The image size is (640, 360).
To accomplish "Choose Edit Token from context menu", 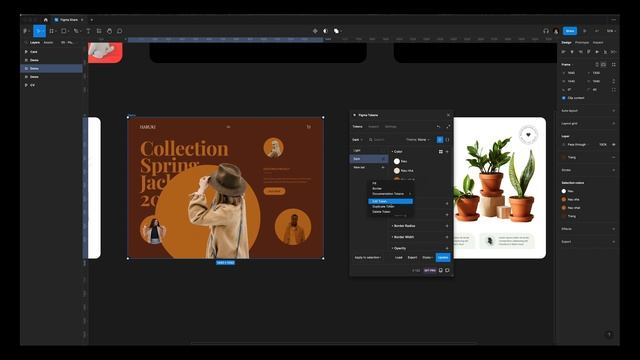I will tap(391, 201).
